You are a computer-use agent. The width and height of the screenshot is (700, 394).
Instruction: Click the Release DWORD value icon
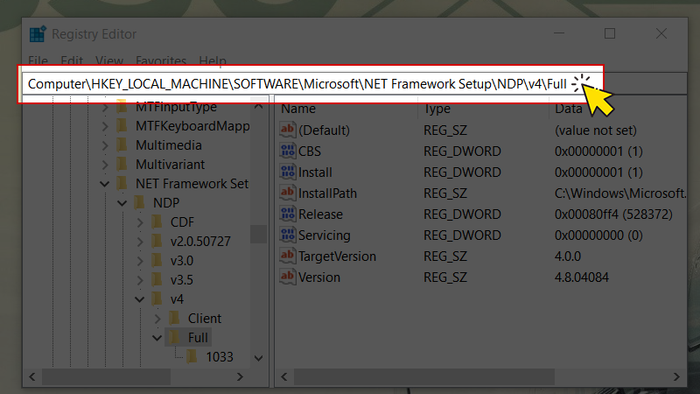coord(288,214)
